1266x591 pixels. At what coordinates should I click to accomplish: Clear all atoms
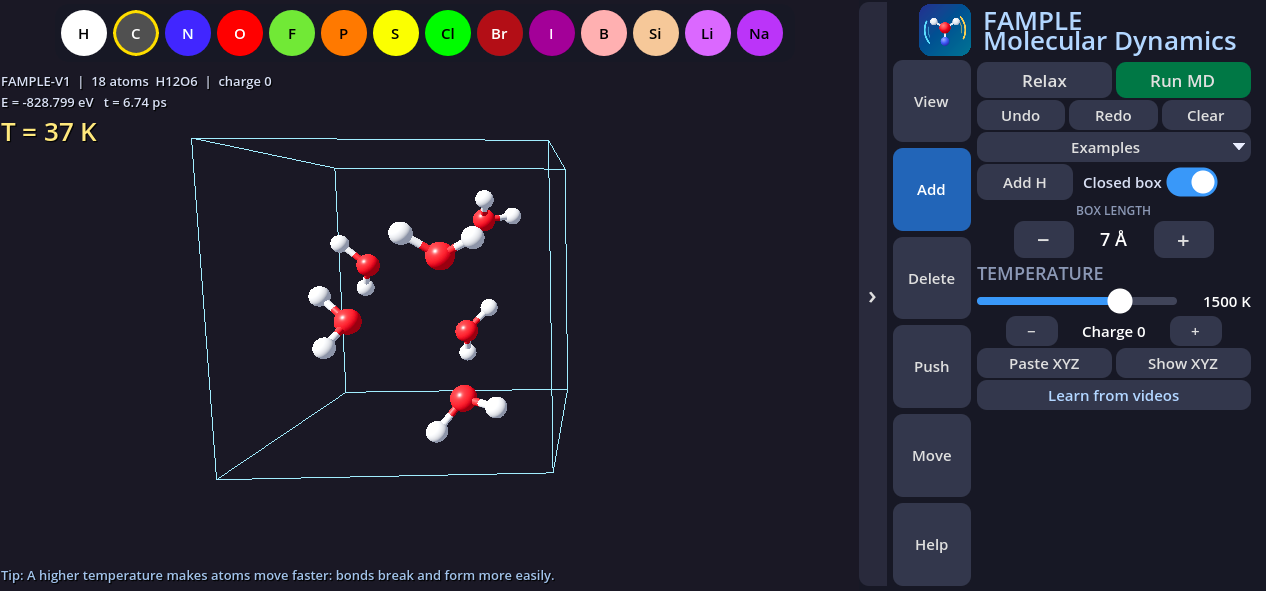click(1206, 115)
